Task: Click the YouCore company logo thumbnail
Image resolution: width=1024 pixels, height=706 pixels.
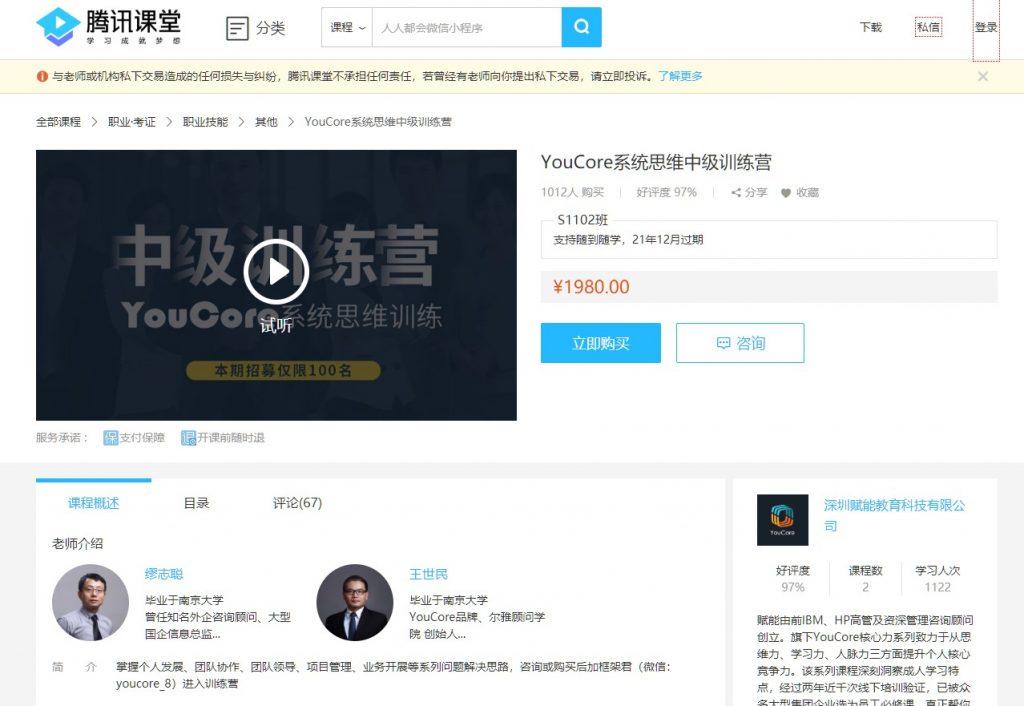Action: (781, 520)
